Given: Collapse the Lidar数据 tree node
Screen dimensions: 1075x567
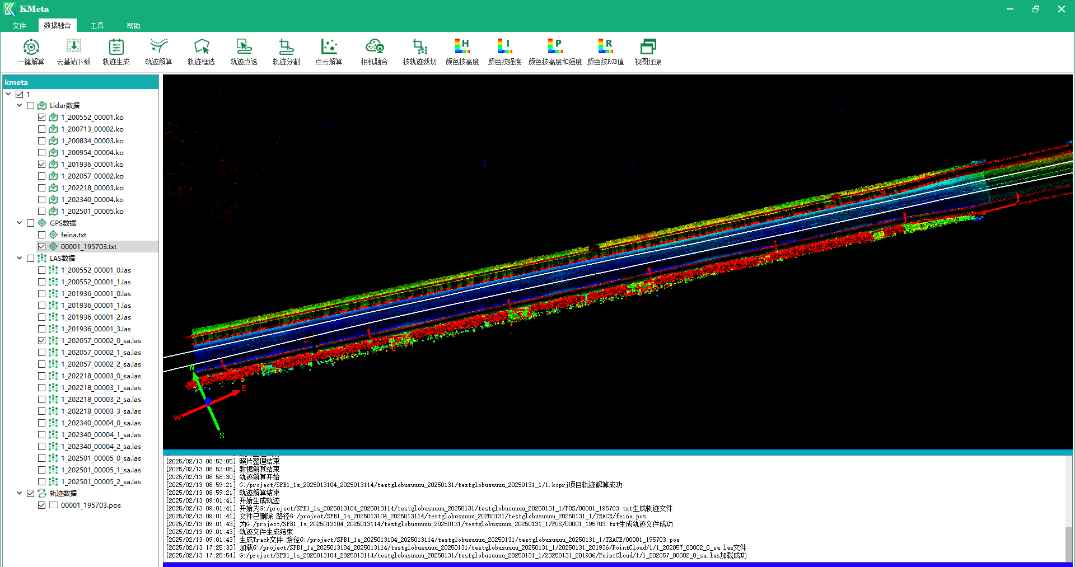Looking at the screenshot, I should [x=19, y=105].
